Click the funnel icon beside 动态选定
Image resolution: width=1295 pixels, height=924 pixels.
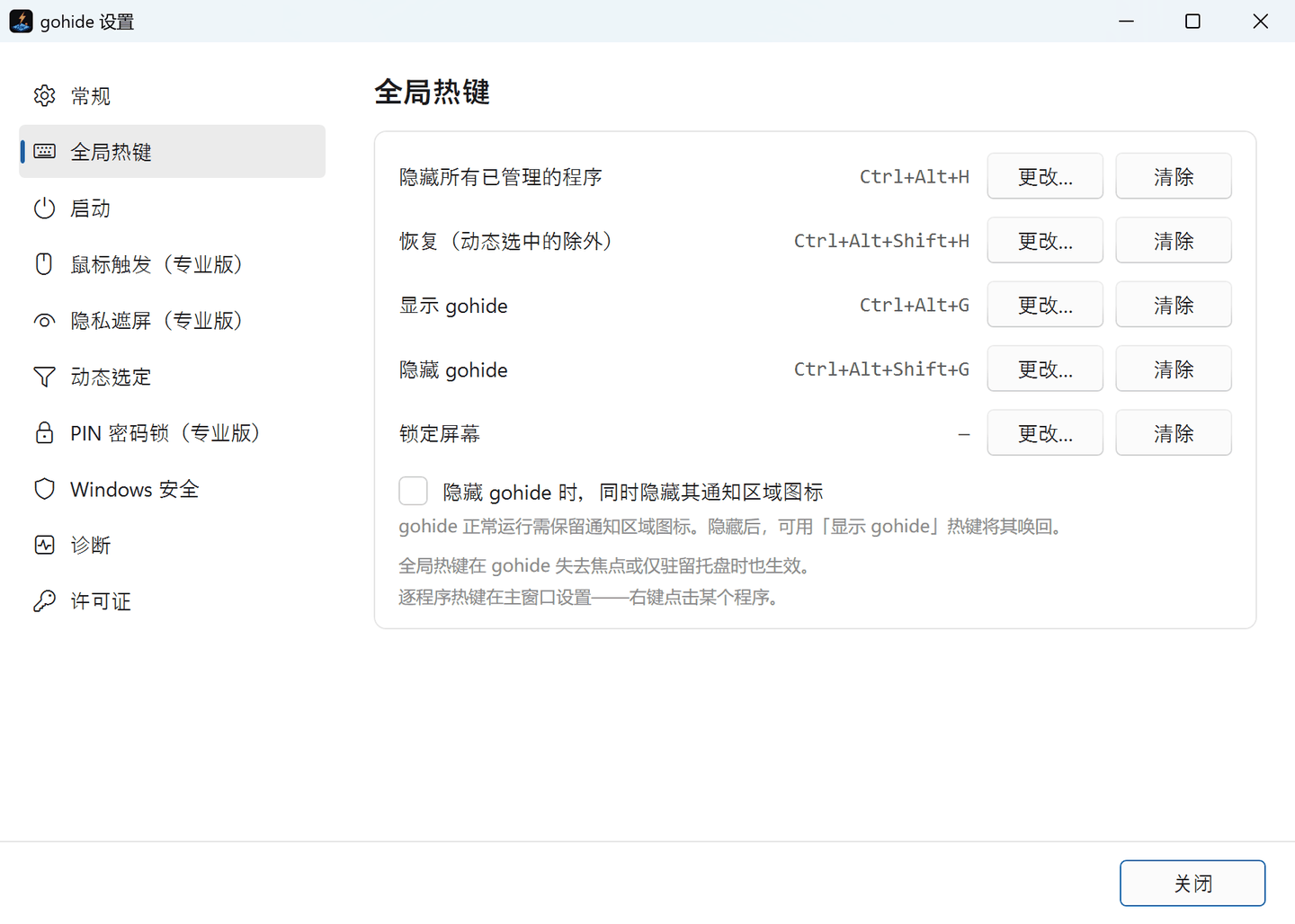tap(44, 377)
